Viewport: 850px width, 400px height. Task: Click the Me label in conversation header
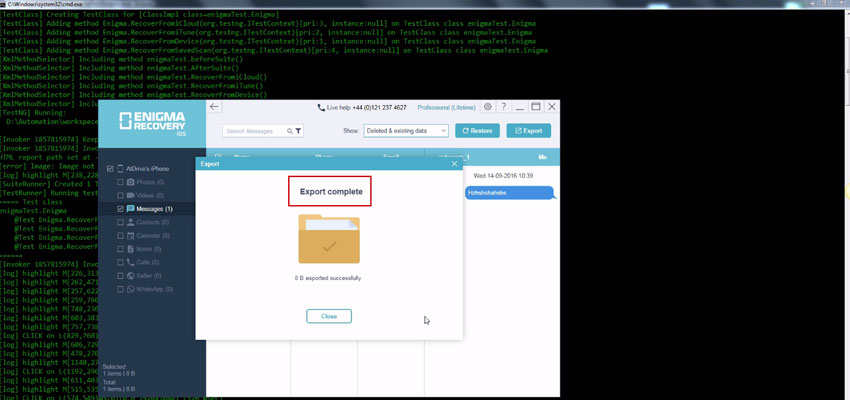543,157
